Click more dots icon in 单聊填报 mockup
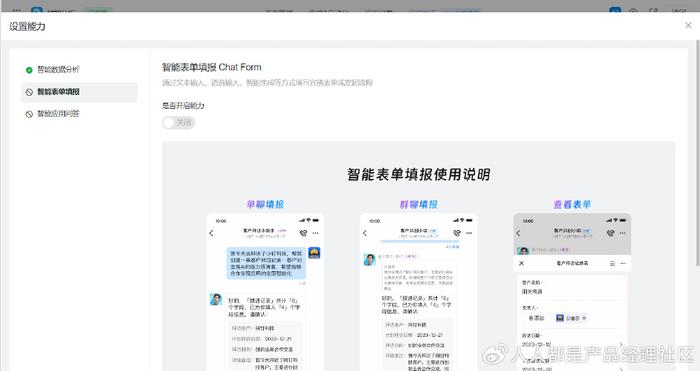Image resolution: width=700 pixels, height=371 pixels. [316, 233]
